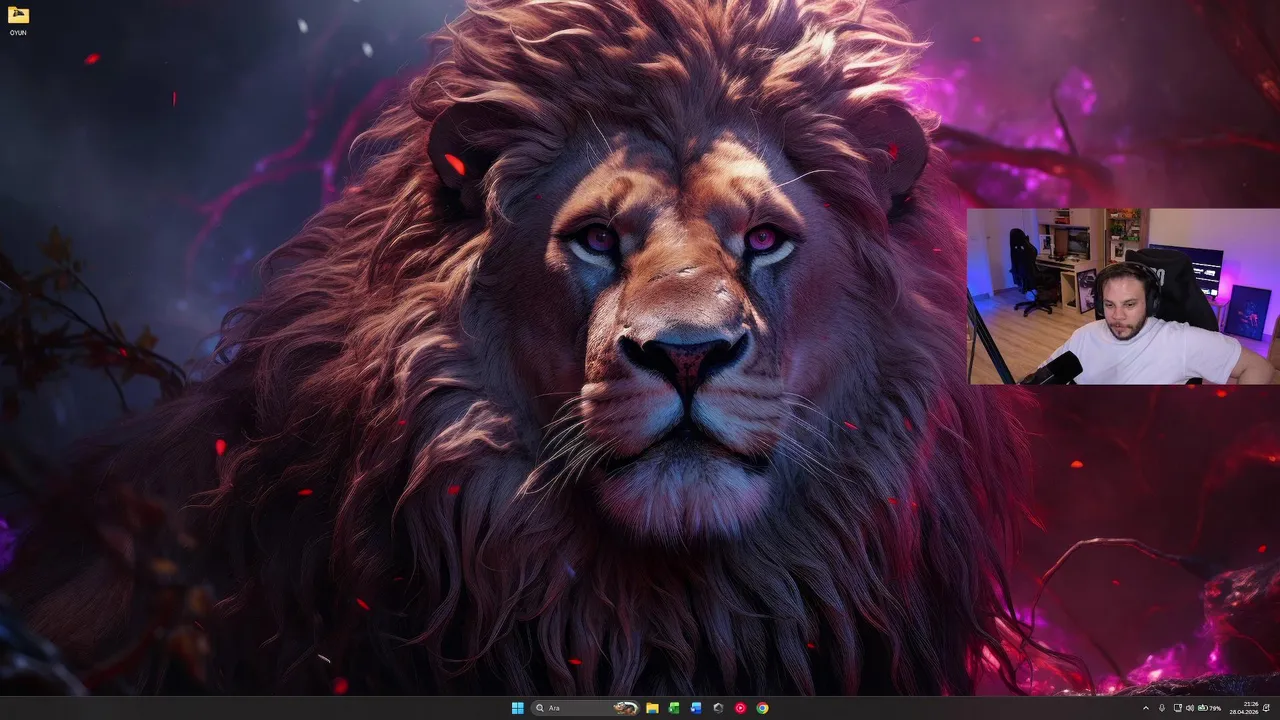The width and height of the screenshot is (1280, 720).
Task: Click the battery 79% indicator
Action: pos(1209,708)
